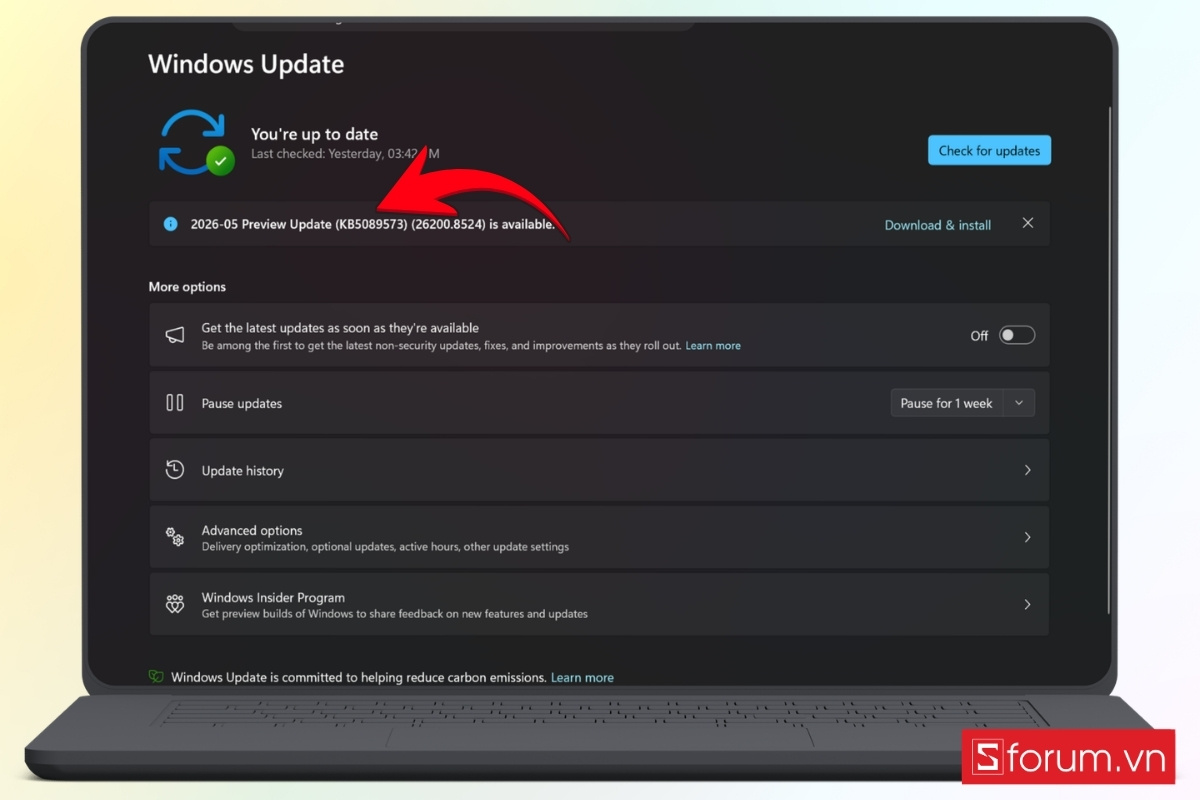This screenshot has height=800, width=1200.
Task: Open Update history
Action: (599, 470)
